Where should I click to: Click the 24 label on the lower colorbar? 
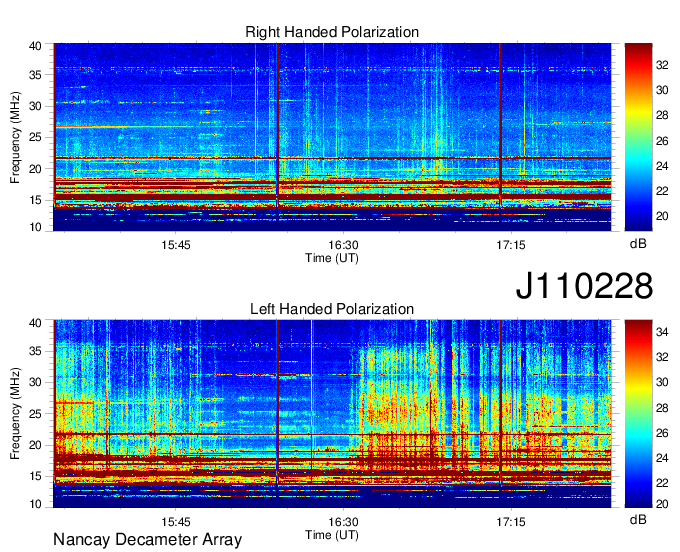662,458
